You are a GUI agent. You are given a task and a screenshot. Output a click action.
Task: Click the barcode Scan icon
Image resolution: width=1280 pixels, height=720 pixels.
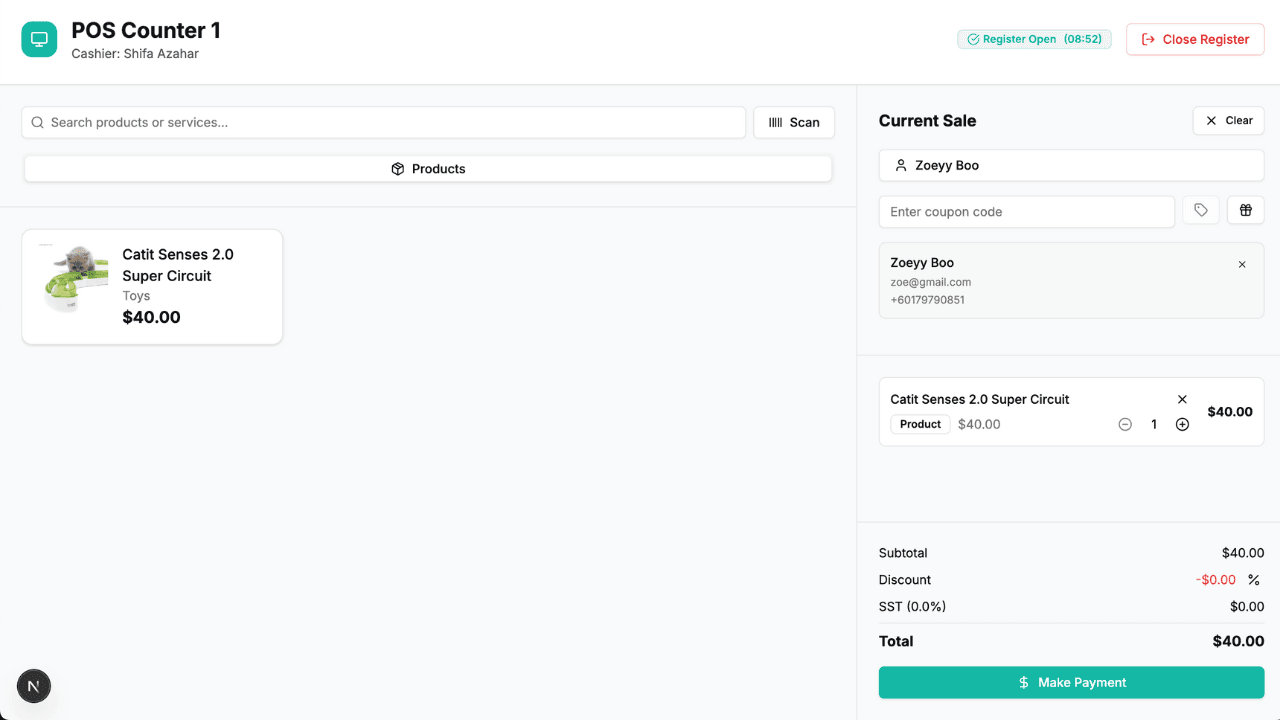[776, 122]
